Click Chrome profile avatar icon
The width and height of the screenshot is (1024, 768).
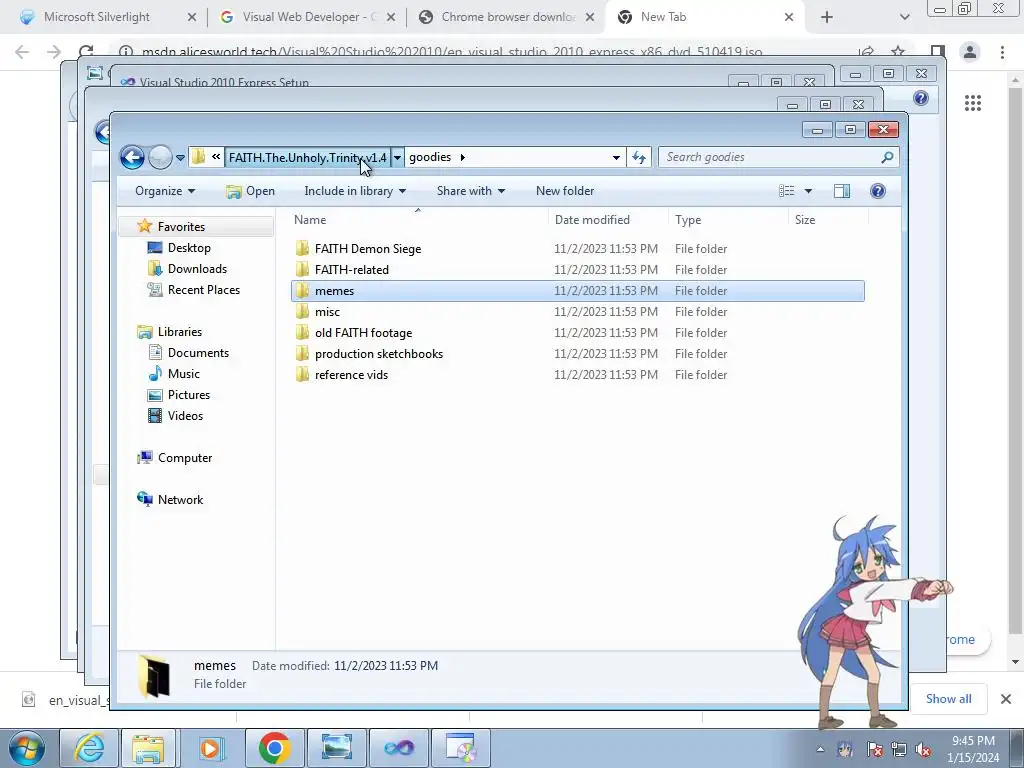click(x=970, y=52)
